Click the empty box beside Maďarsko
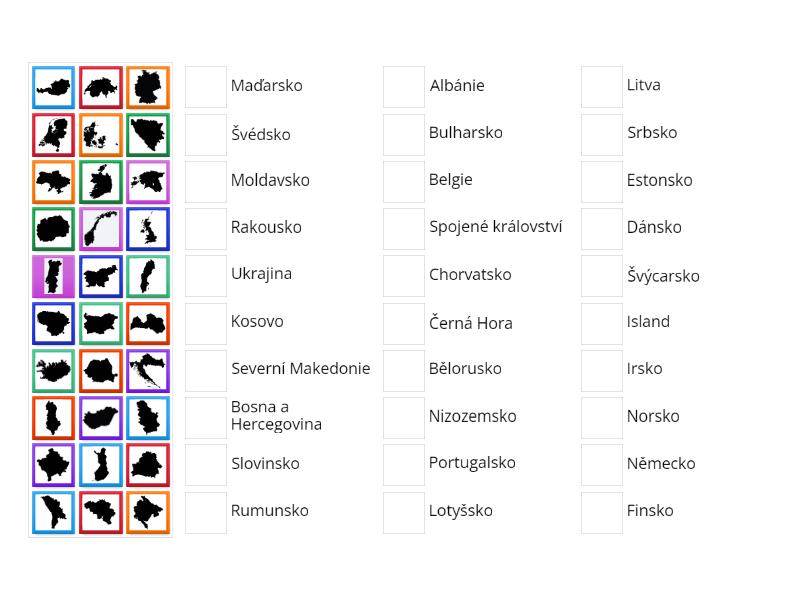The height and width of the screenshot is (600, 800). [x=205, y=87]
